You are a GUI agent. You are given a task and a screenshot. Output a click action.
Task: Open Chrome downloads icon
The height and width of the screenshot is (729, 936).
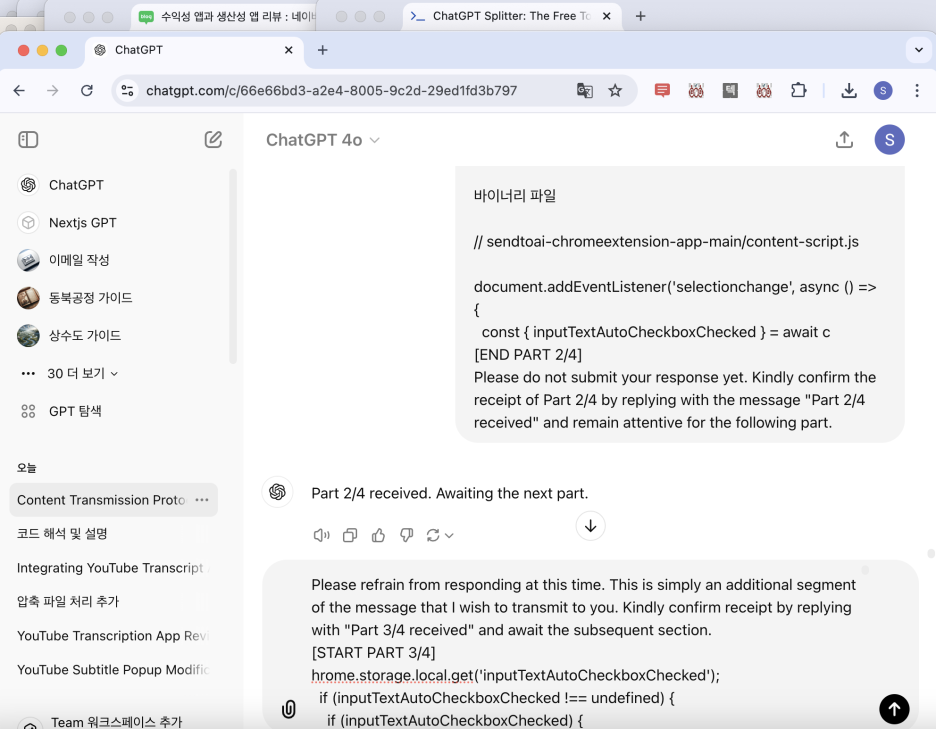[849, 91]
